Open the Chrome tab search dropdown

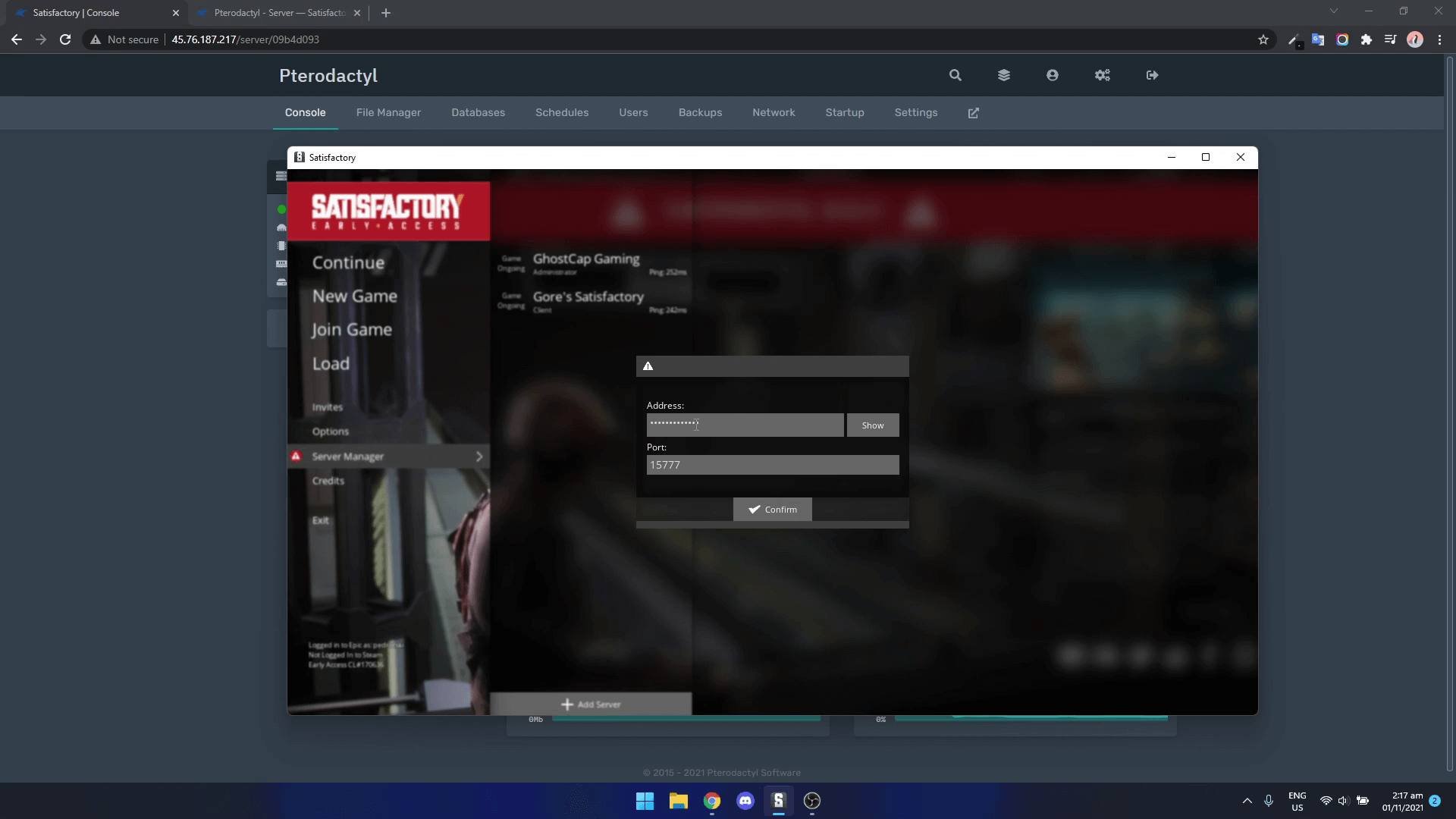1334,11
